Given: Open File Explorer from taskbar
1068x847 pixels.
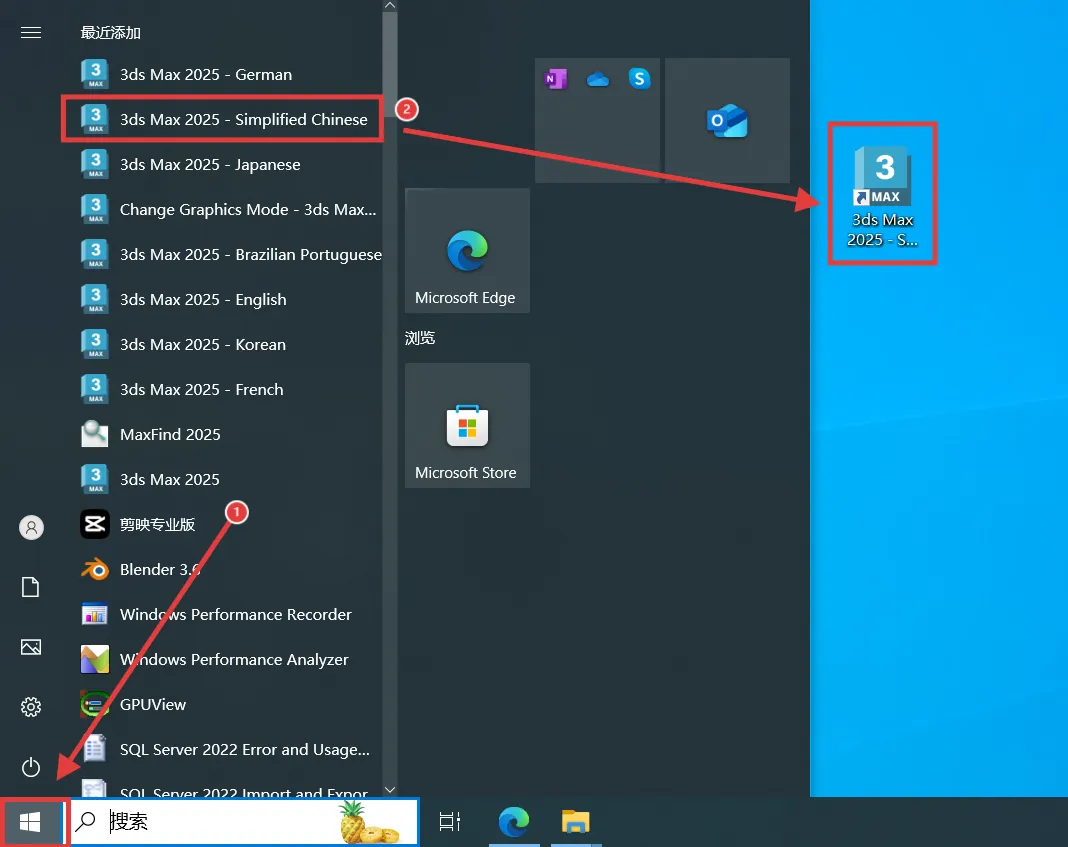Looking at the screenshot, I should (576, 822).
